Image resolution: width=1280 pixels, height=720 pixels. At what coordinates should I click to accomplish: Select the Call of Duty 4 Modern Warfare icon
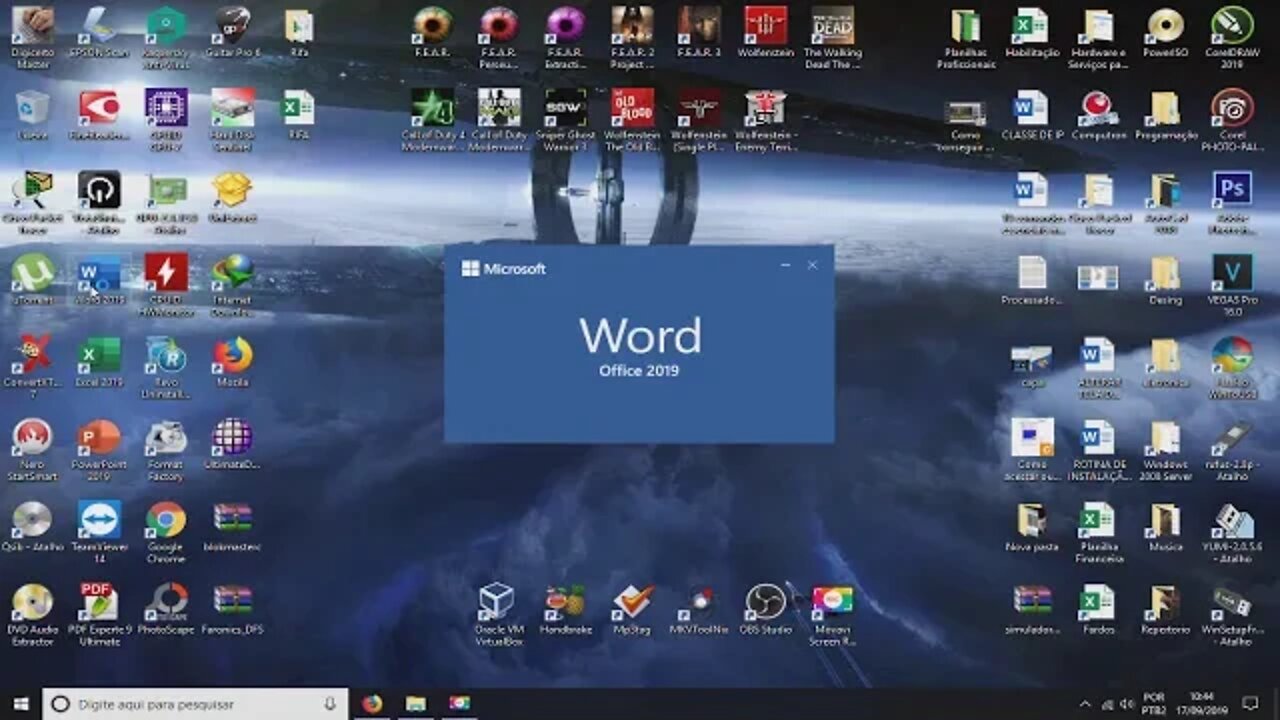[432, 120]
